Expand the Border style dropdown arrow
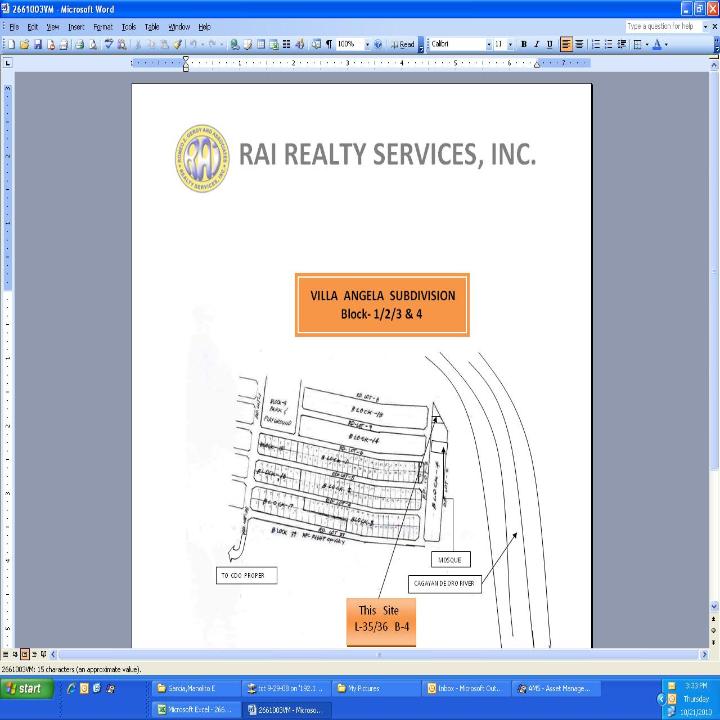 coord(647,45)
